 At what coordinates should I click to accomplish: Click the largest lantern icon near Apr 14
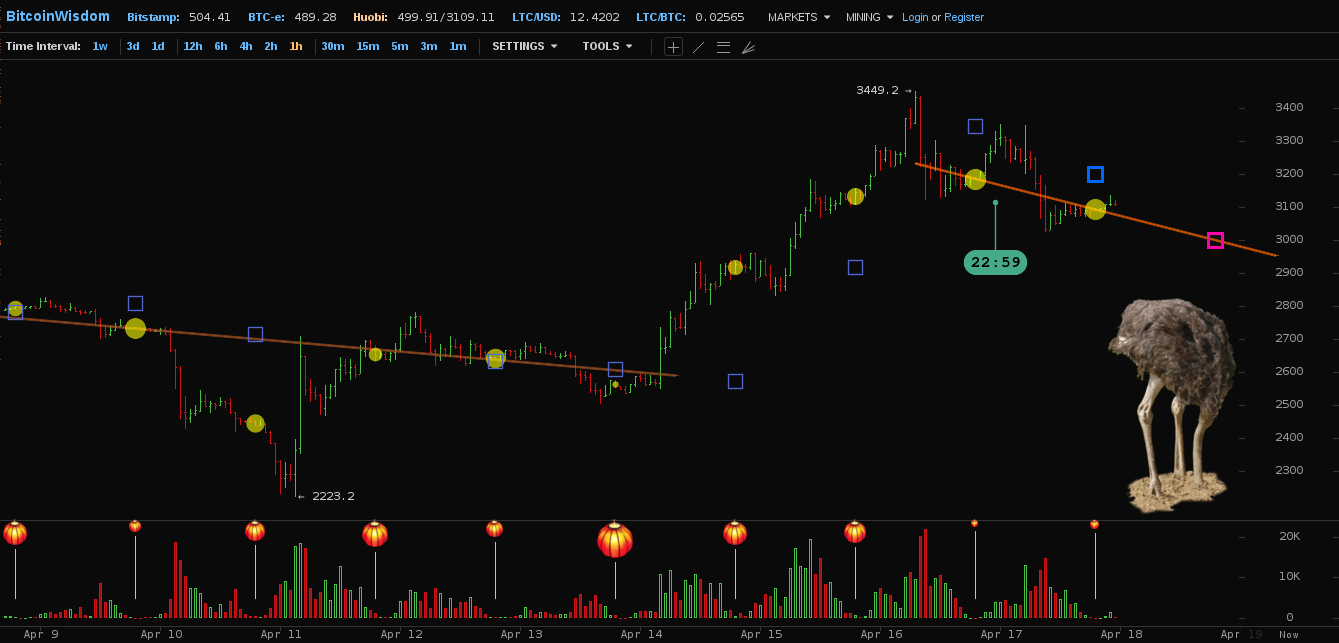pos(615,540)
